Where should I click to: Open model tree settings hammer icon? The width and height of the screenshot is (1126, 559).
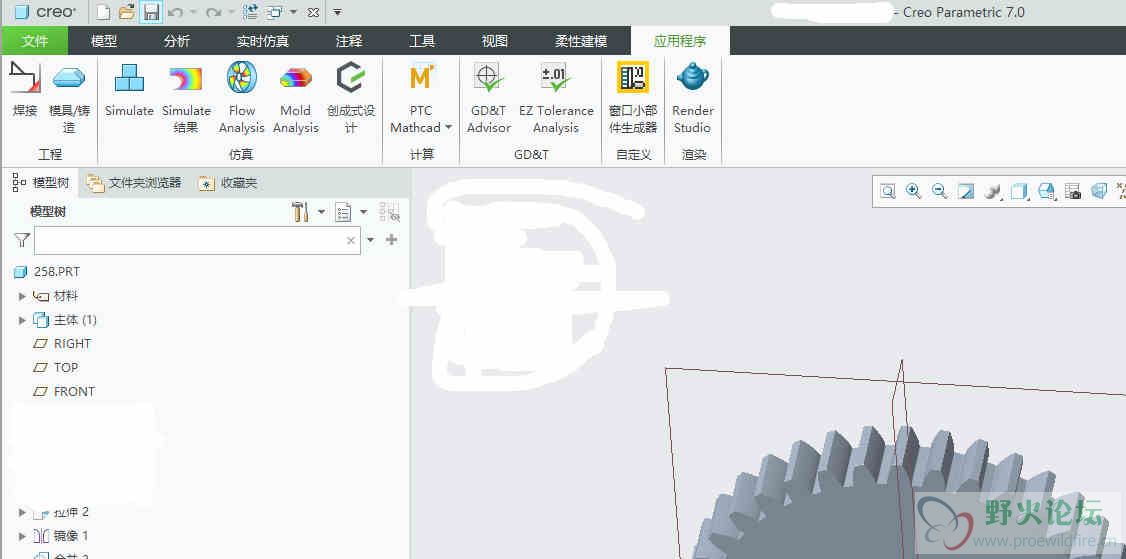[x=300, y=212]
